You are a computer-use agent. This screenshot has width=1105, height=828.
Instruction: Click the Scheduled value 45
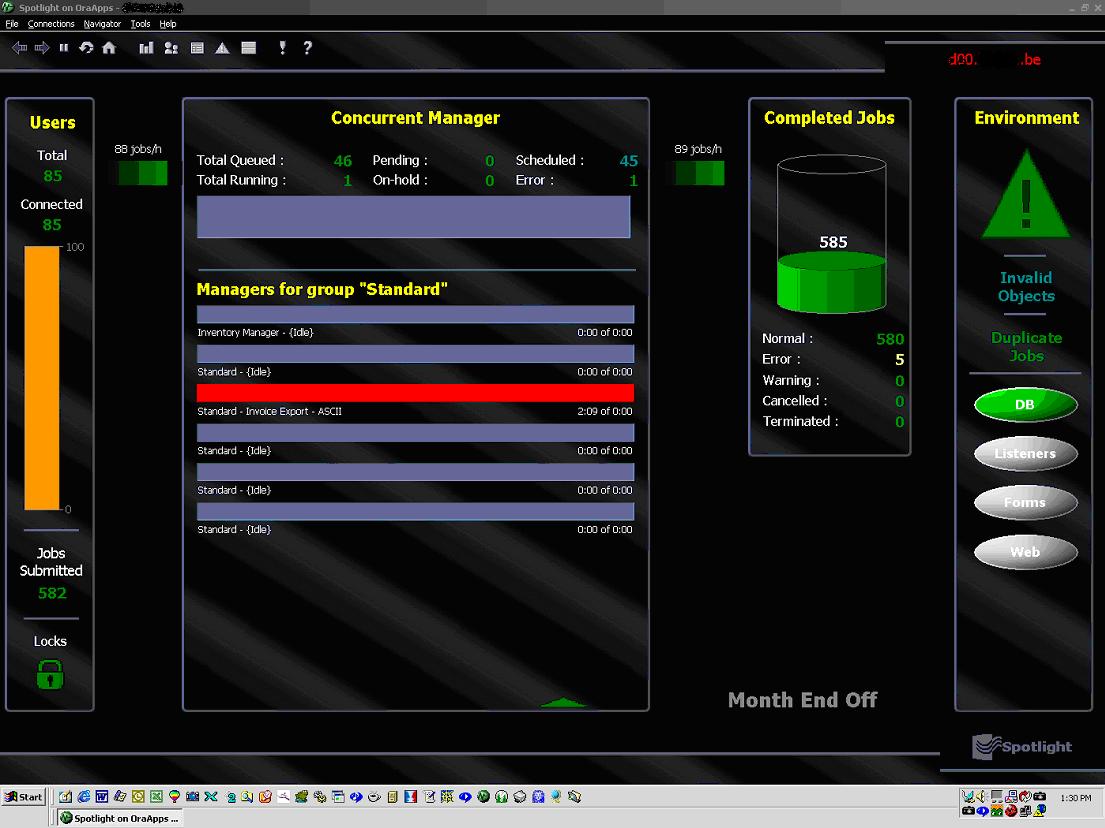click(x=629, y=161)
